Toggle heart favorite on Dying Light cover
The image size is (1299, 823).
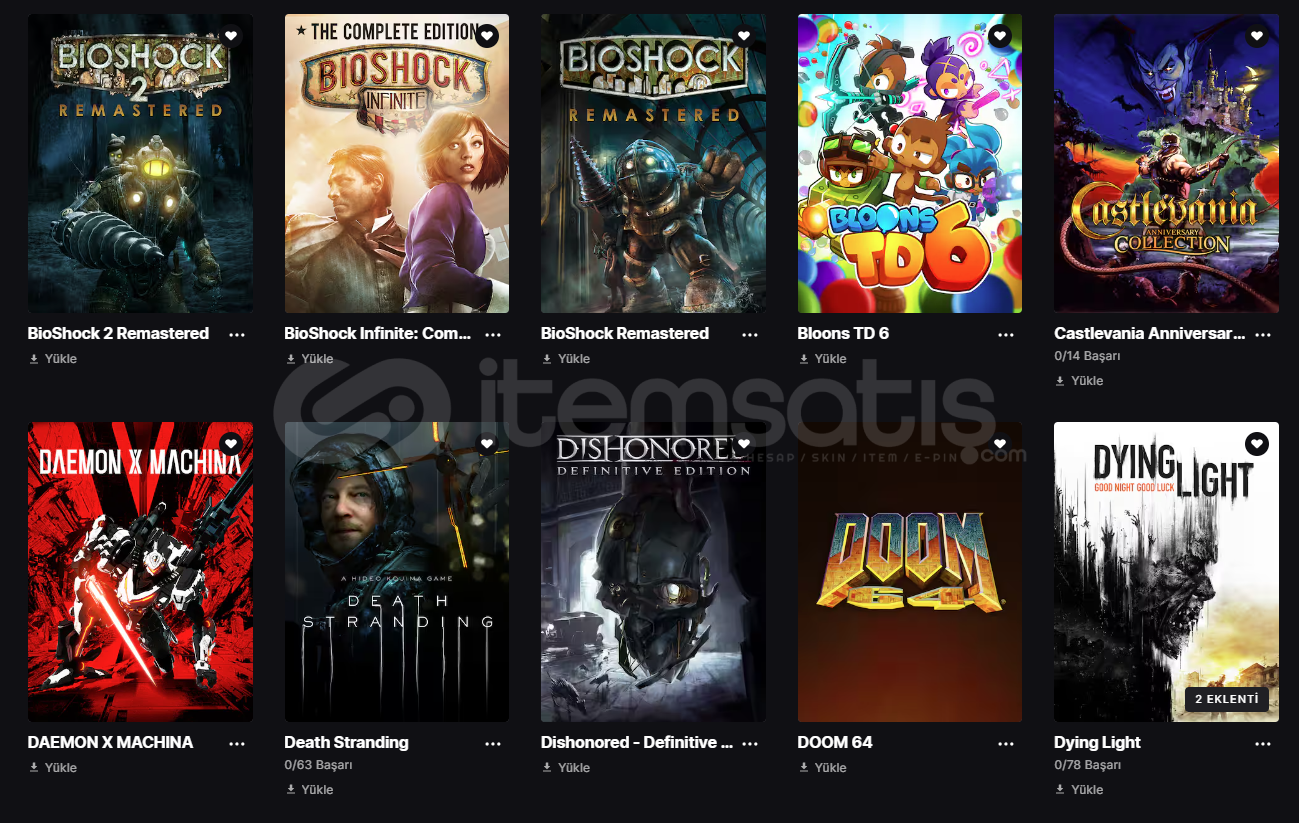point(1257,443)
